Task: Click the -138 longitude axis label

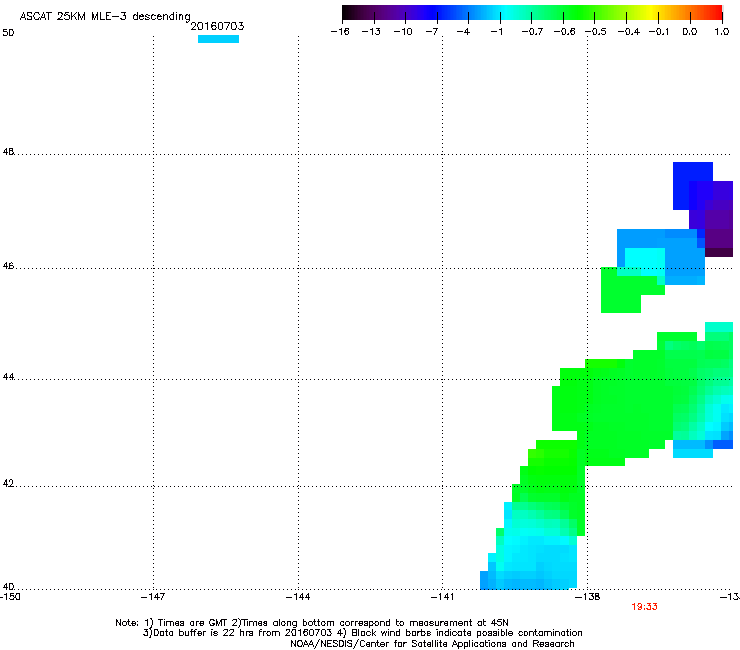Action: [x=588, y=597]
